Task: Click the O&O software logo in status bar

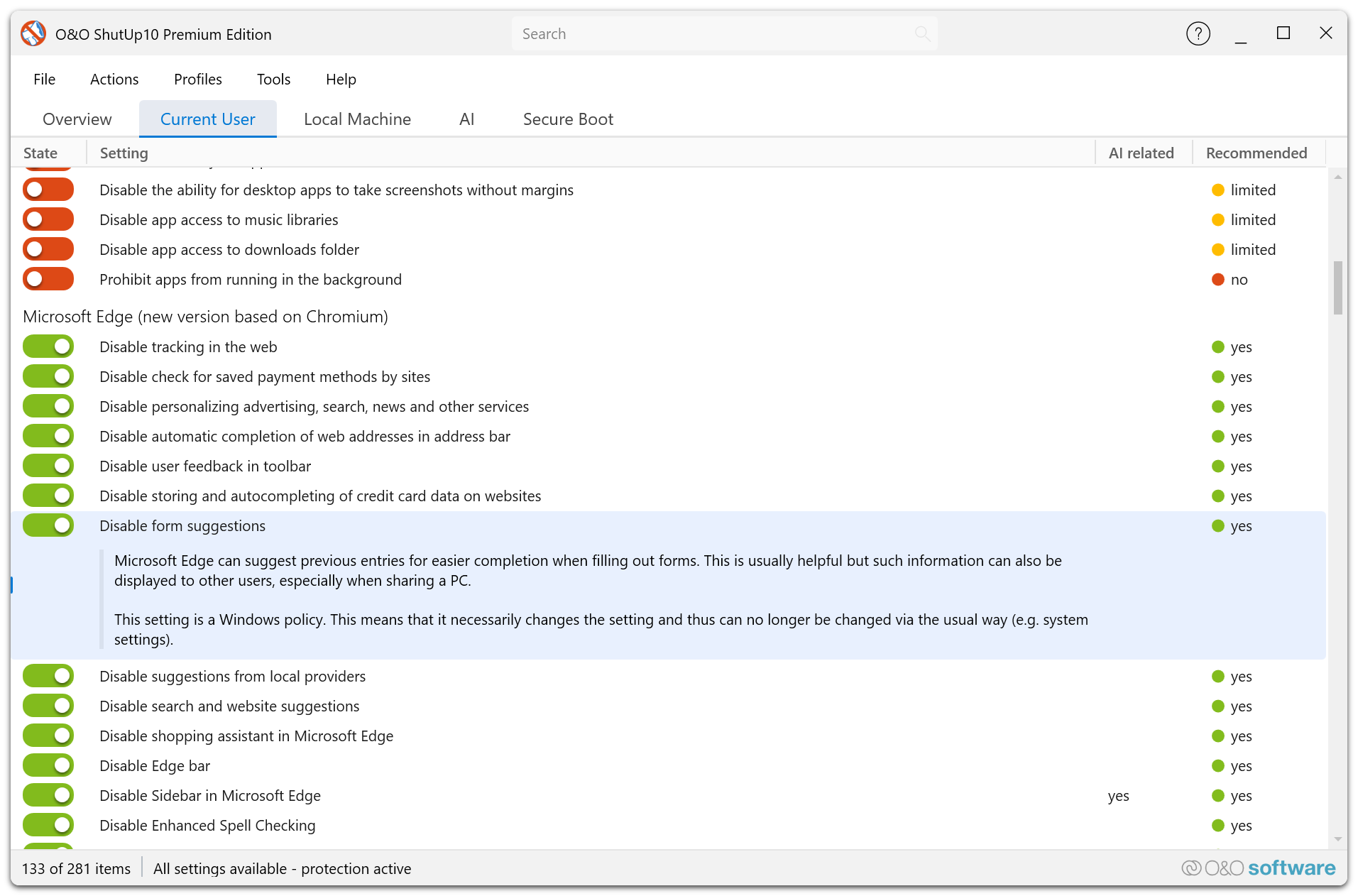Action: click(x=1258, y=868)
